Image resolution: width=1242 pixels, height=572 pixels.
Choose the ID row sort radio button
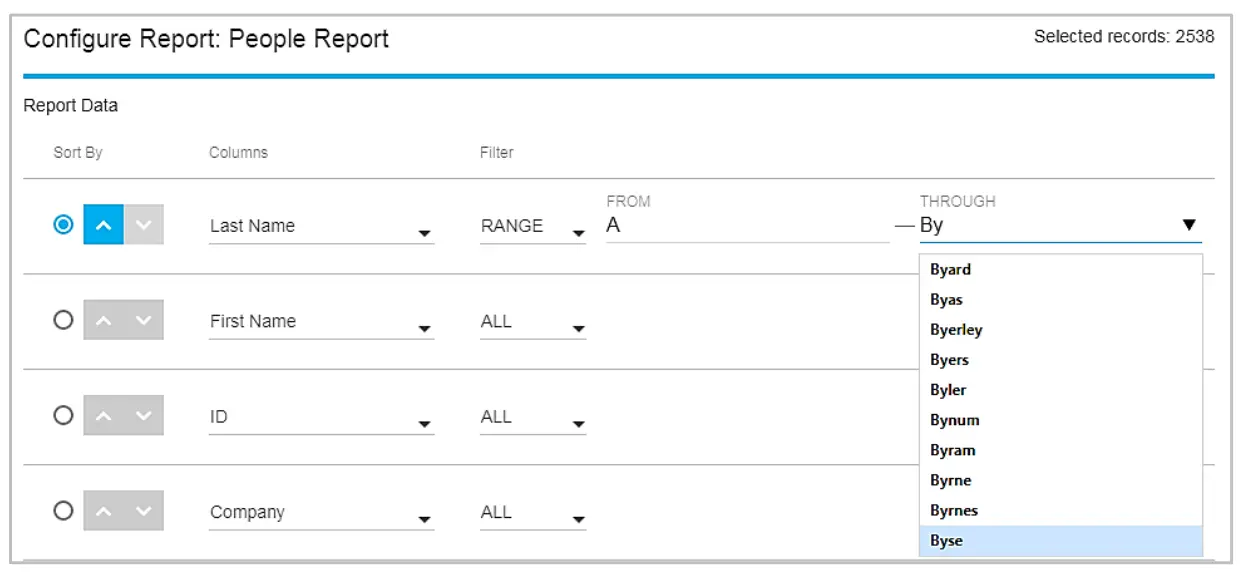[x=63, y=415]
